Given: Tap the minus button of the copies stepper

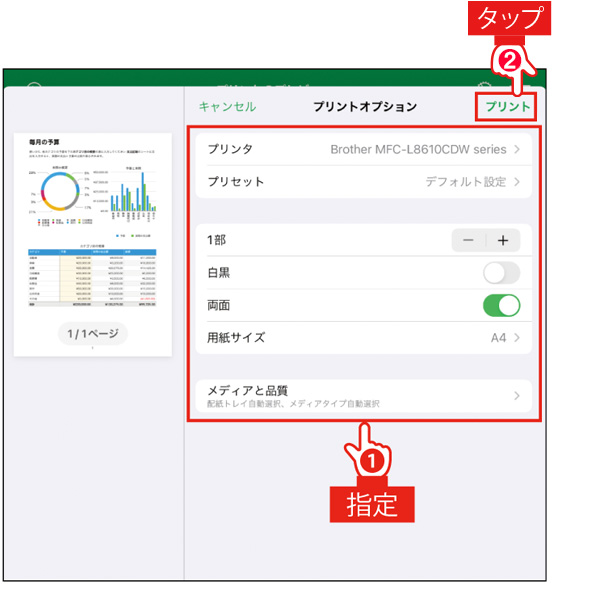Looking at the screenshot, I should [469, 240].
